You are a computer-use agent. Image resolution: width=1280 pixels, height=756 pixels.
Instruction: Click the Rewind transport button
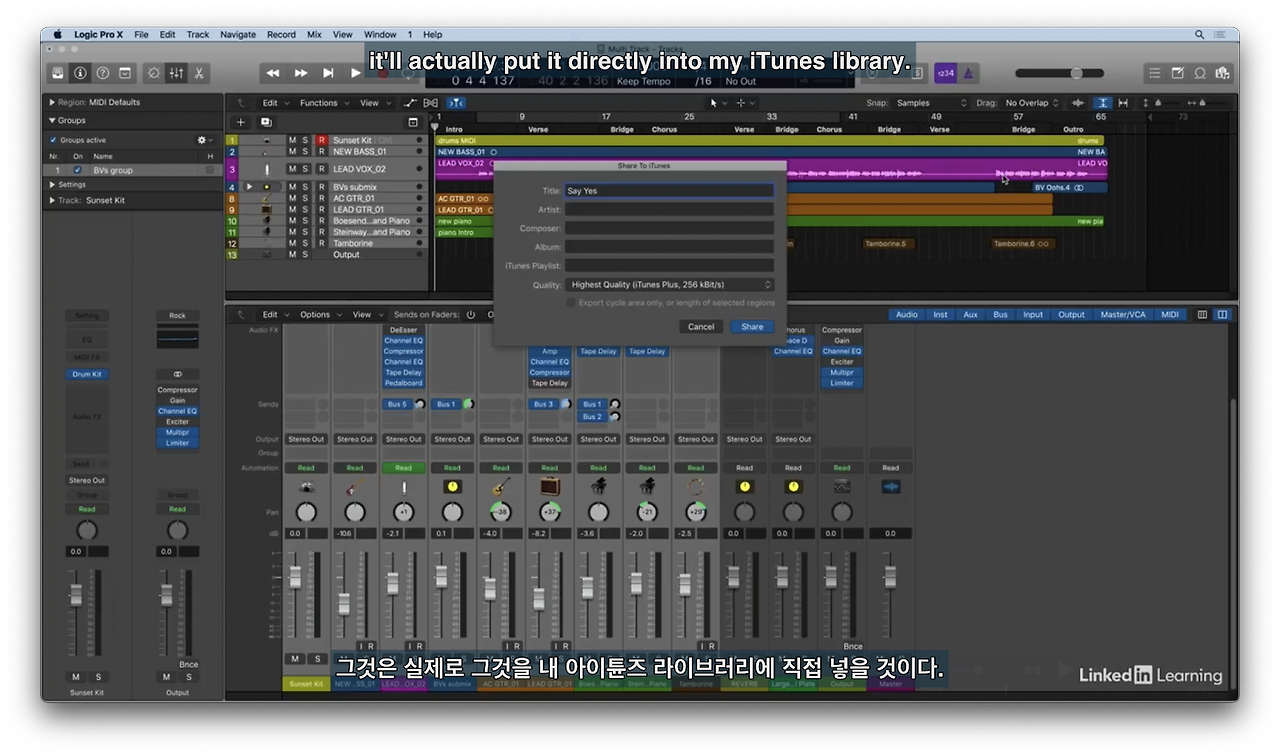pyautogui.click(x=273, y=73)
